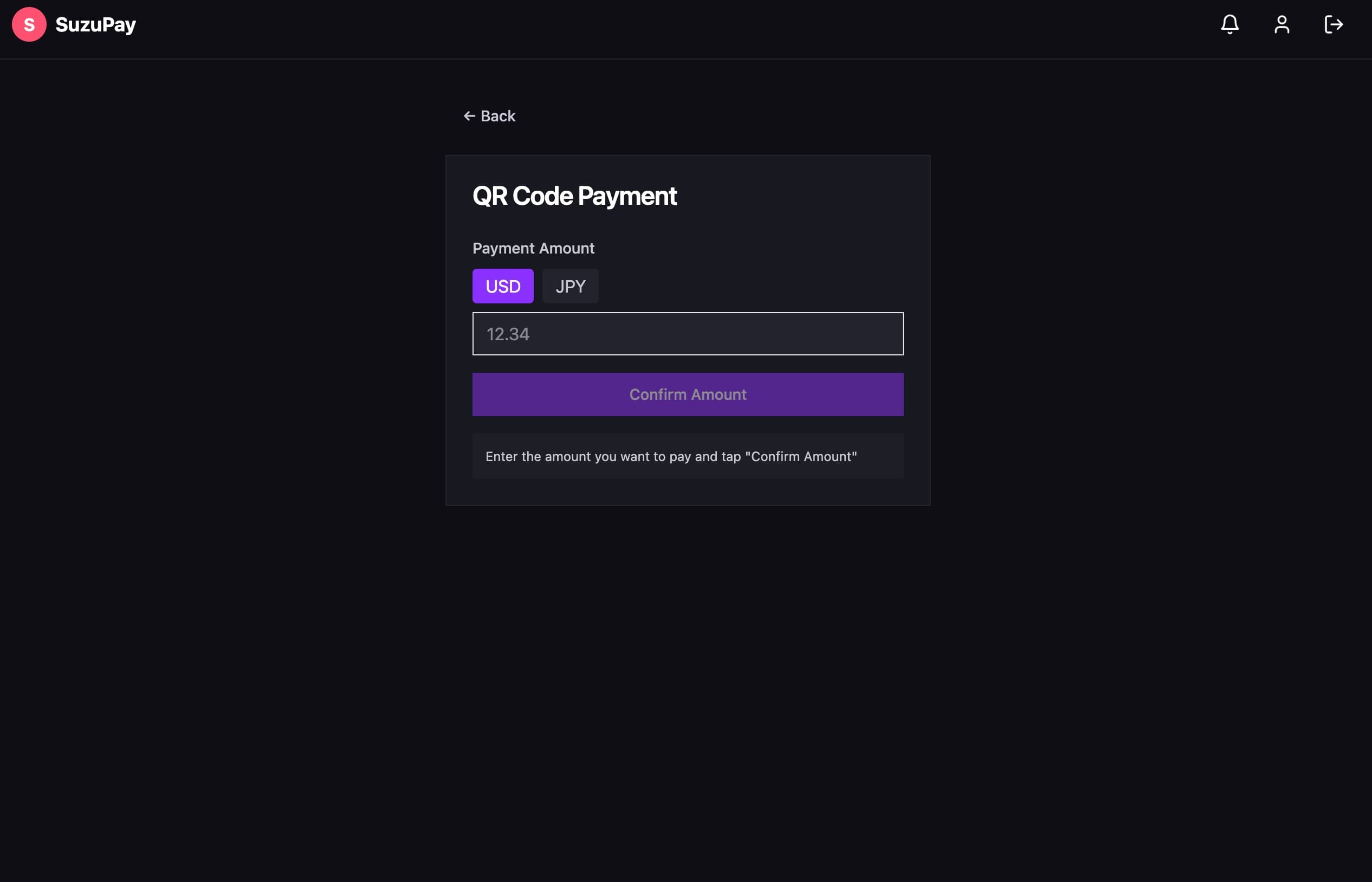Click the left arrow beside Back
The height and width of the screenshot is (882, 1372).
point(469,116)
